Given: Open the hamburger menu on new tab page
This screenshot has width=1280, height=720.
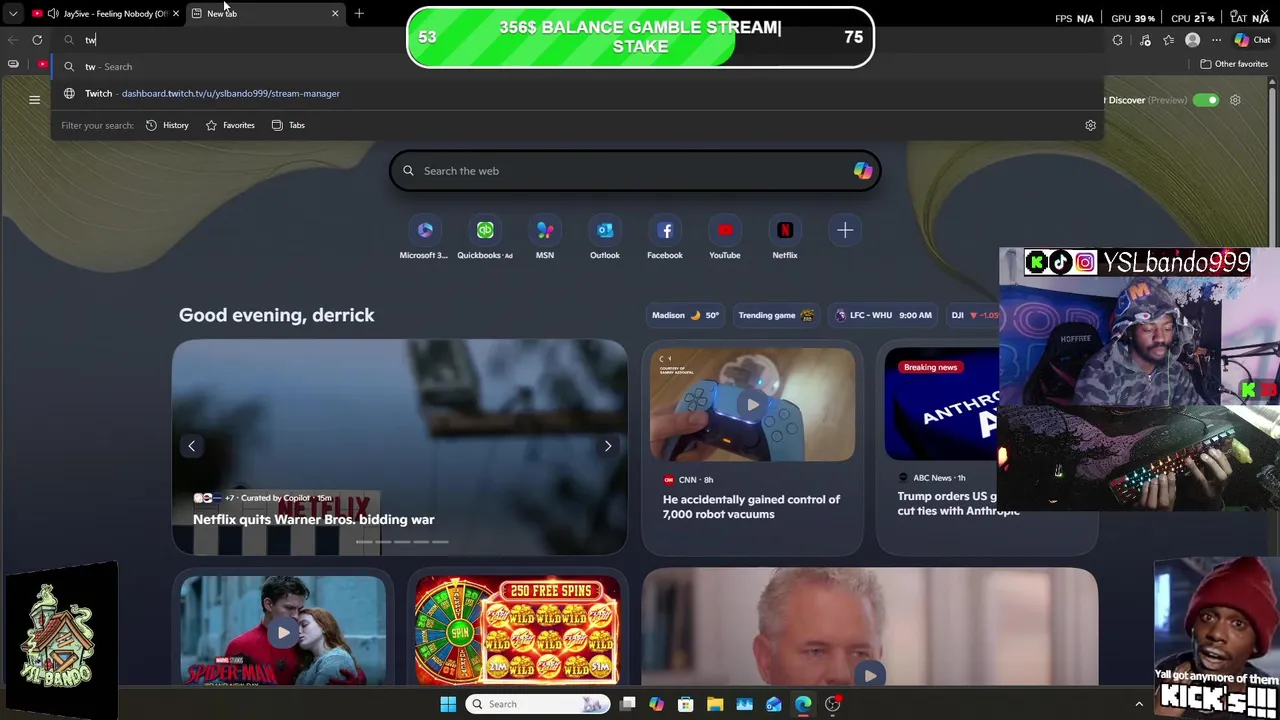Looking at the screenshot, I should click(34, 100).
